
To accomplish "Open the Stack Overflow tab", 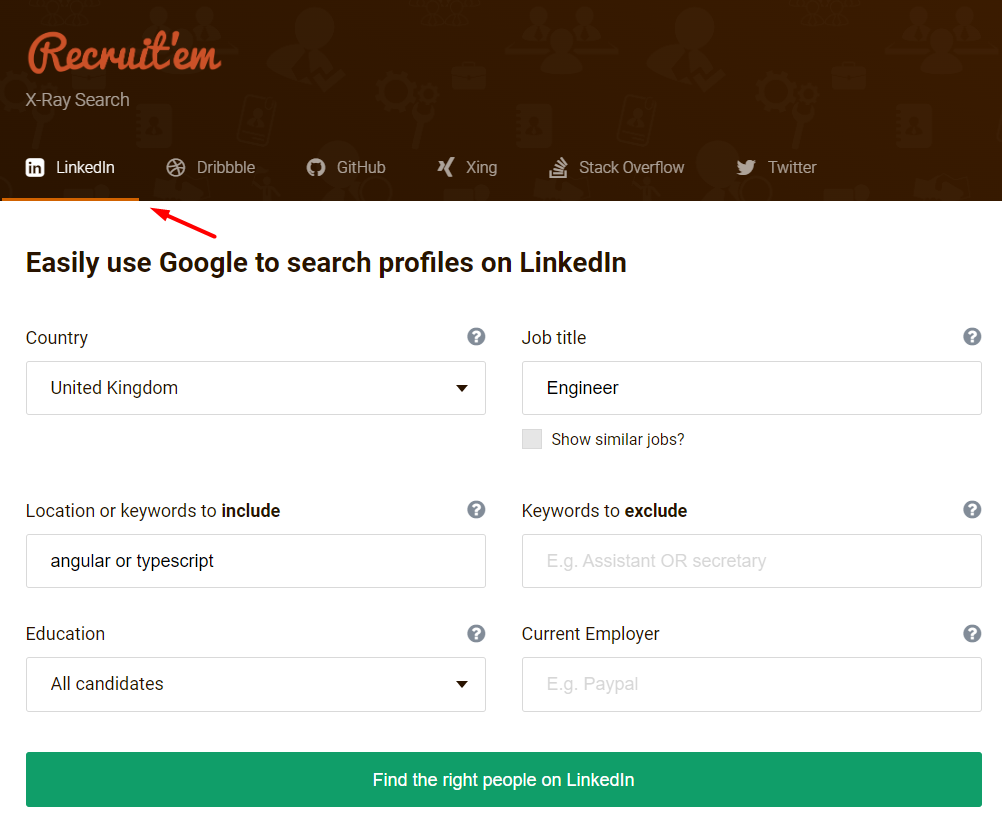I will [617, 167].
